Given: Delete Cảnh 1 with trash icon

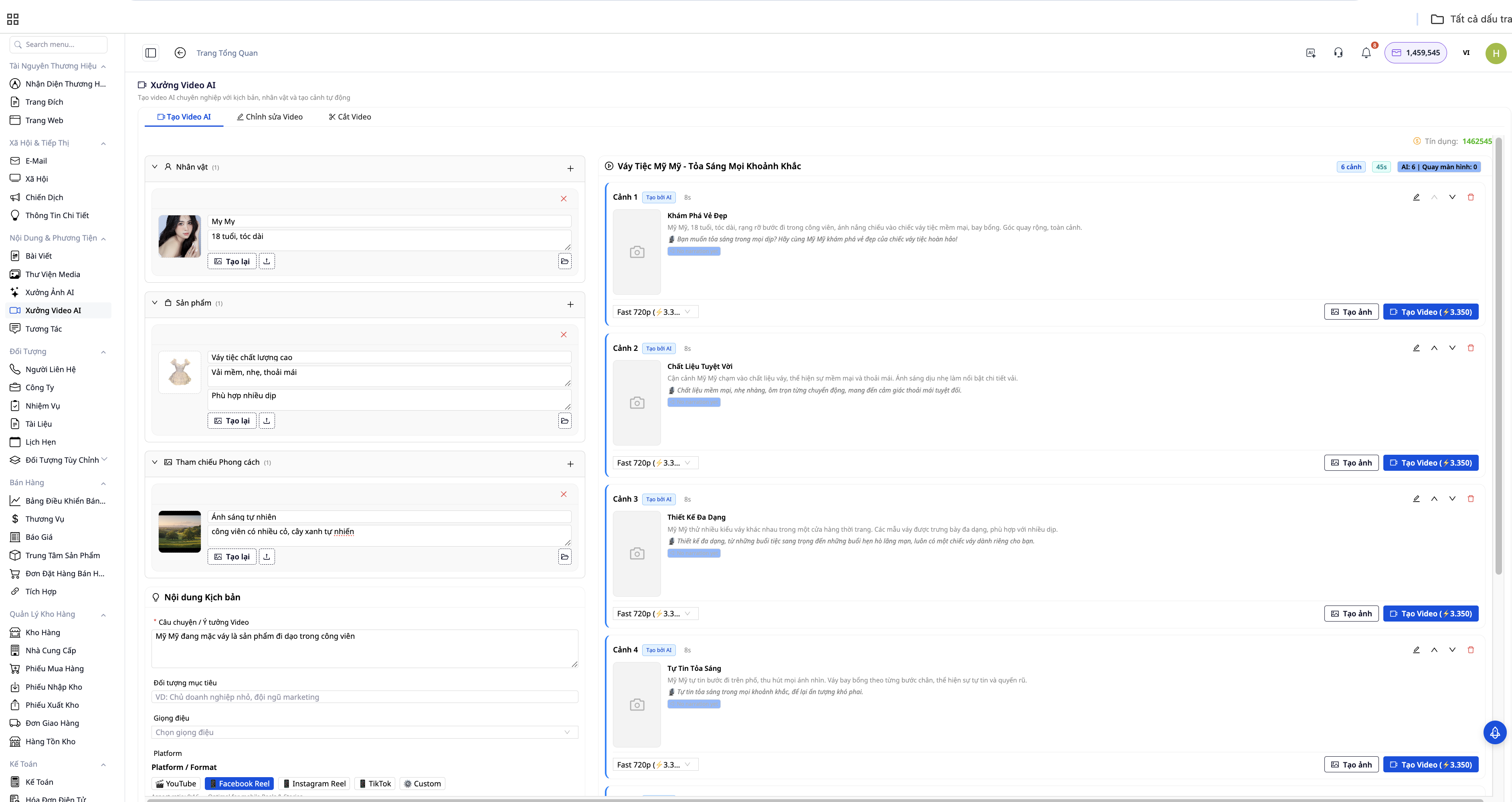Looking at the screenshot, I should point(1470,197).
